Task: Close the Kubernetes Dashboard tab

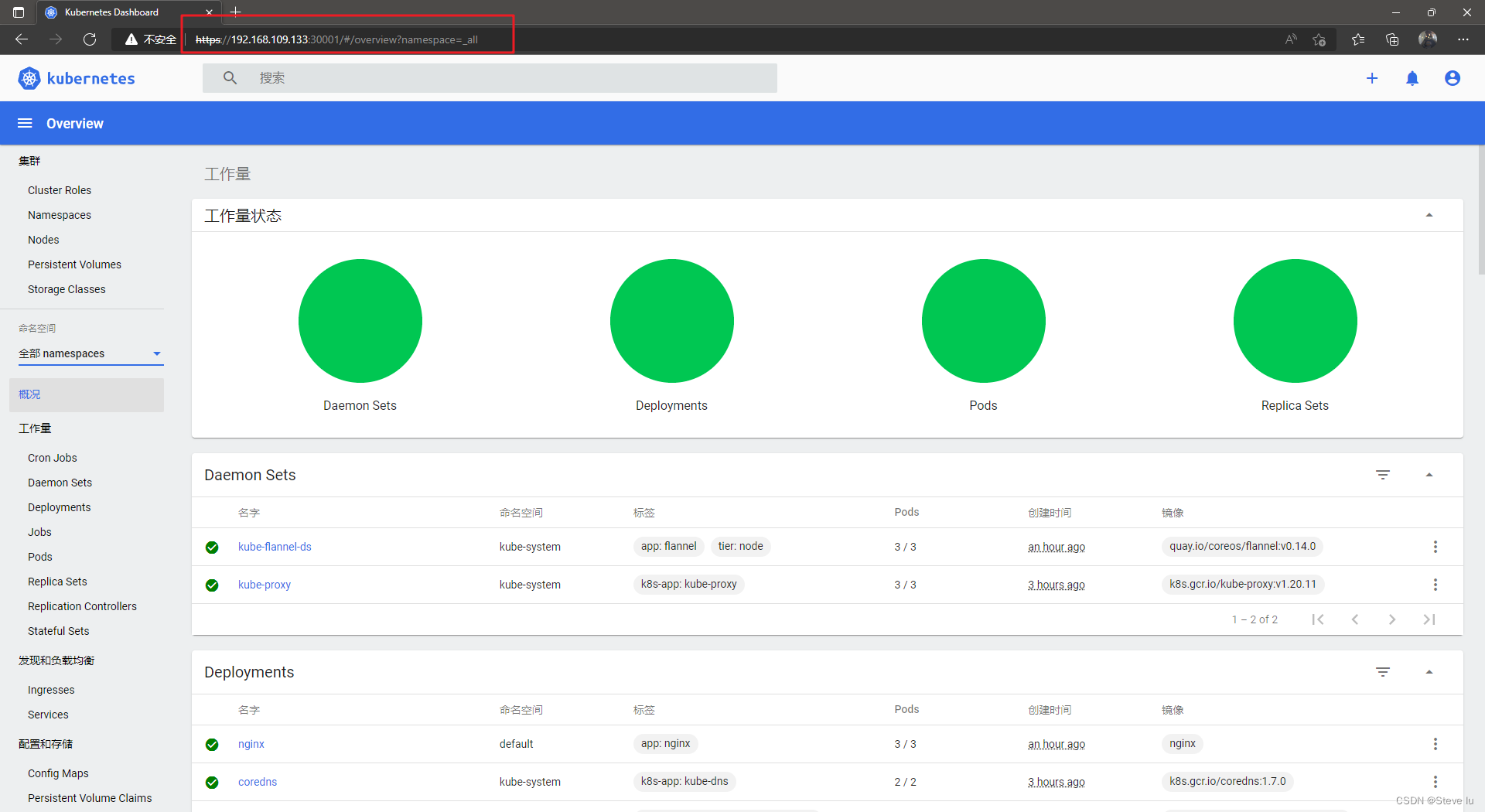Action: click(x=209, y=12)
